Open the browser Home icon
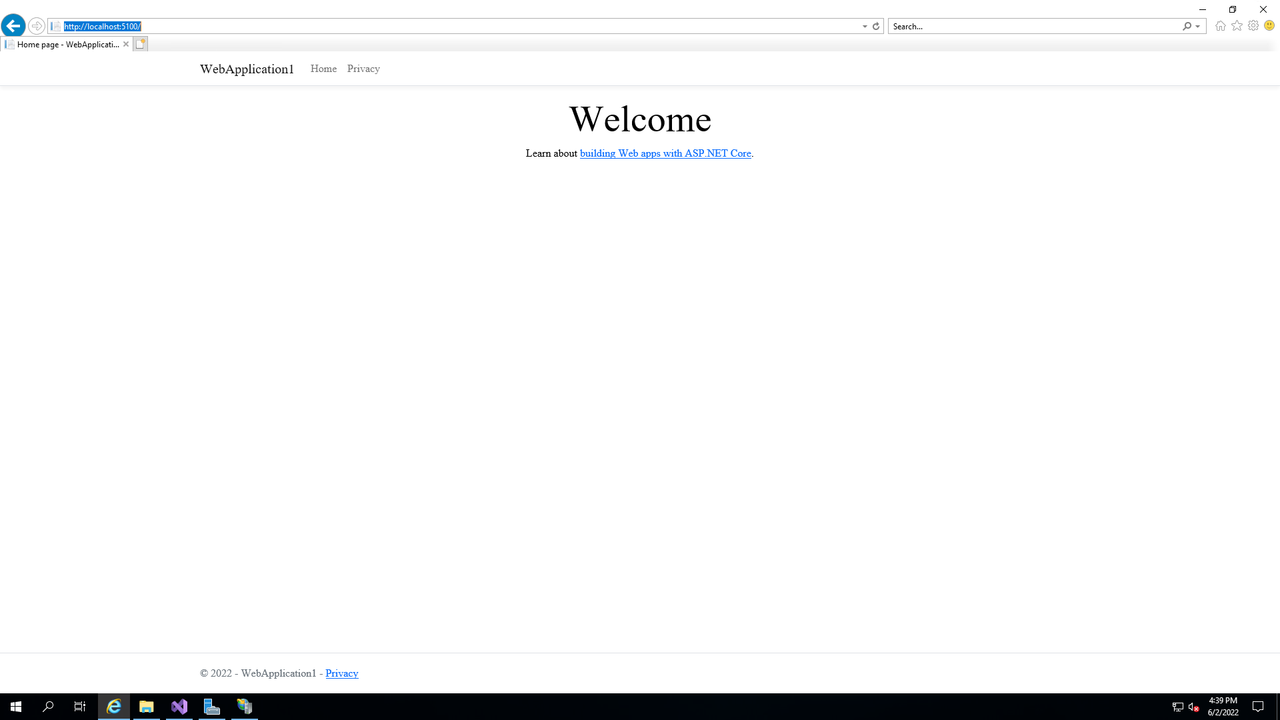Screen dimensions: 1280x720 1220,26
